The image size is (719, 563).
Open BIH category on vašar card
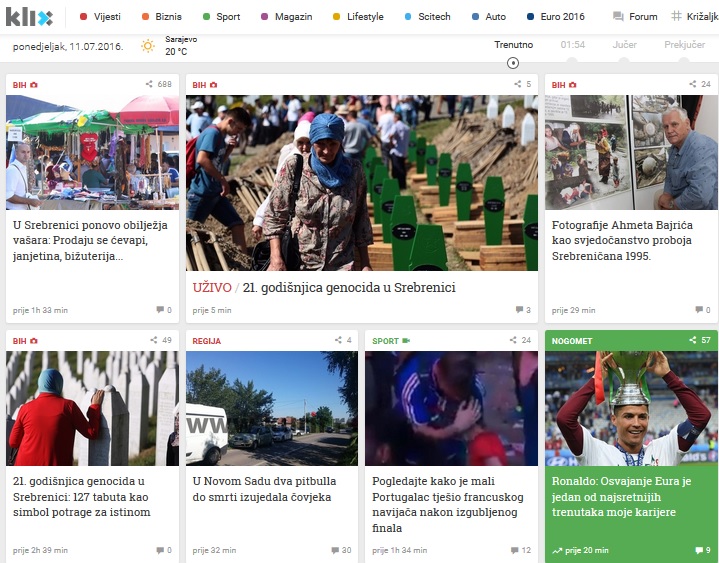(19, 85)
